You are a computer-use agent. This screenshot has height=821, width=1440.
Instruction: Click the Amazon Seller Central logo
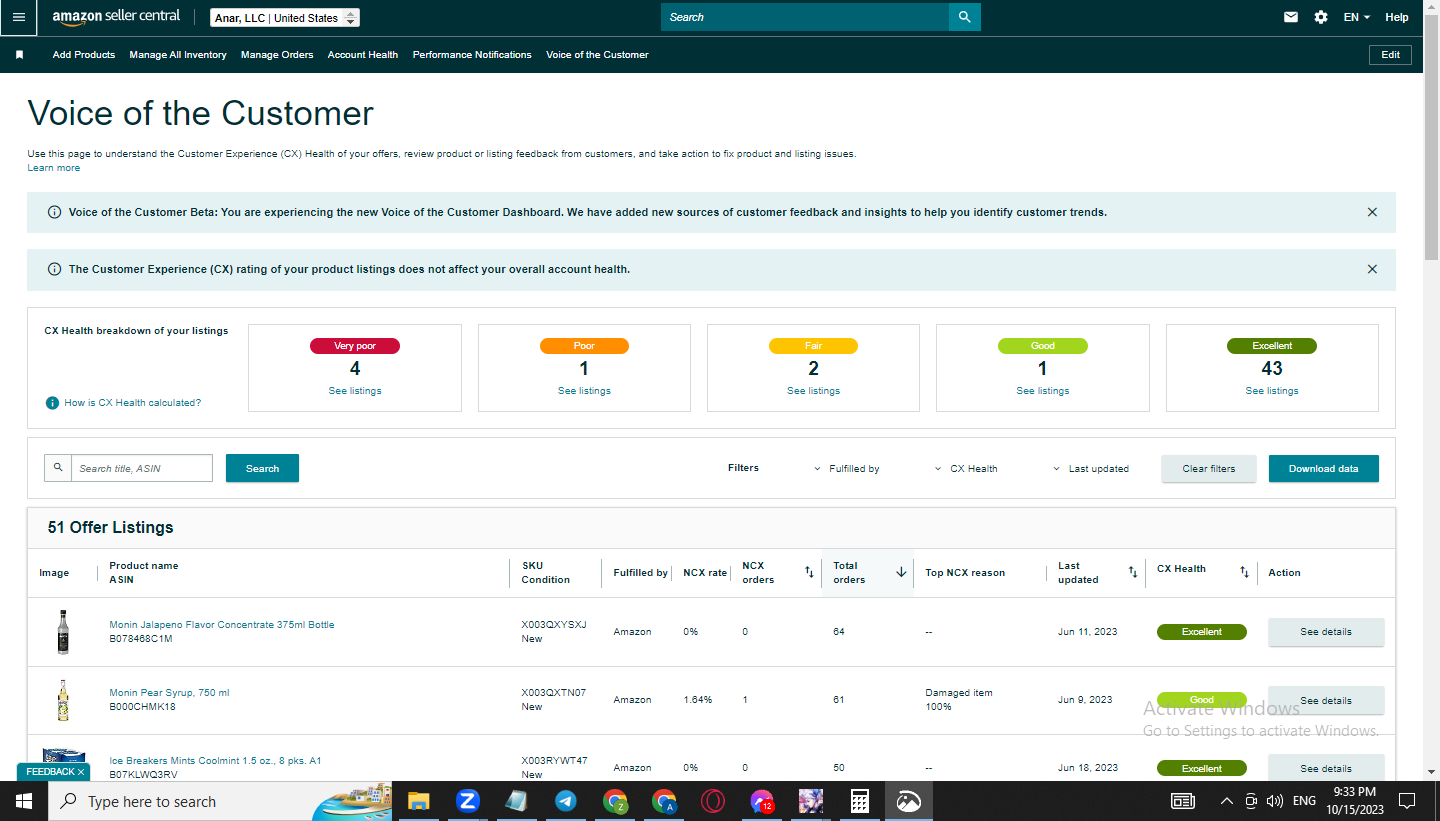coord(116,16)
